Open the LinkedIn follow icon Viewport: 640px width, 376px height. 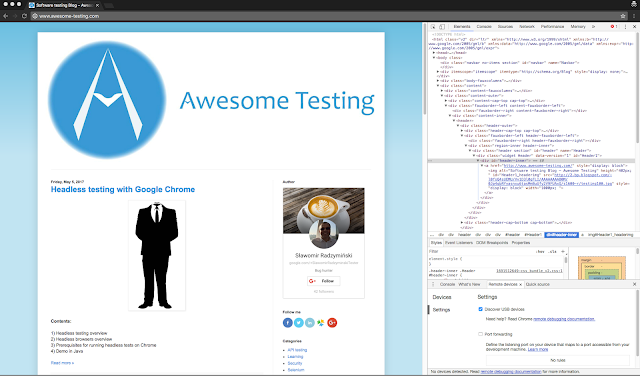point(310,323)
